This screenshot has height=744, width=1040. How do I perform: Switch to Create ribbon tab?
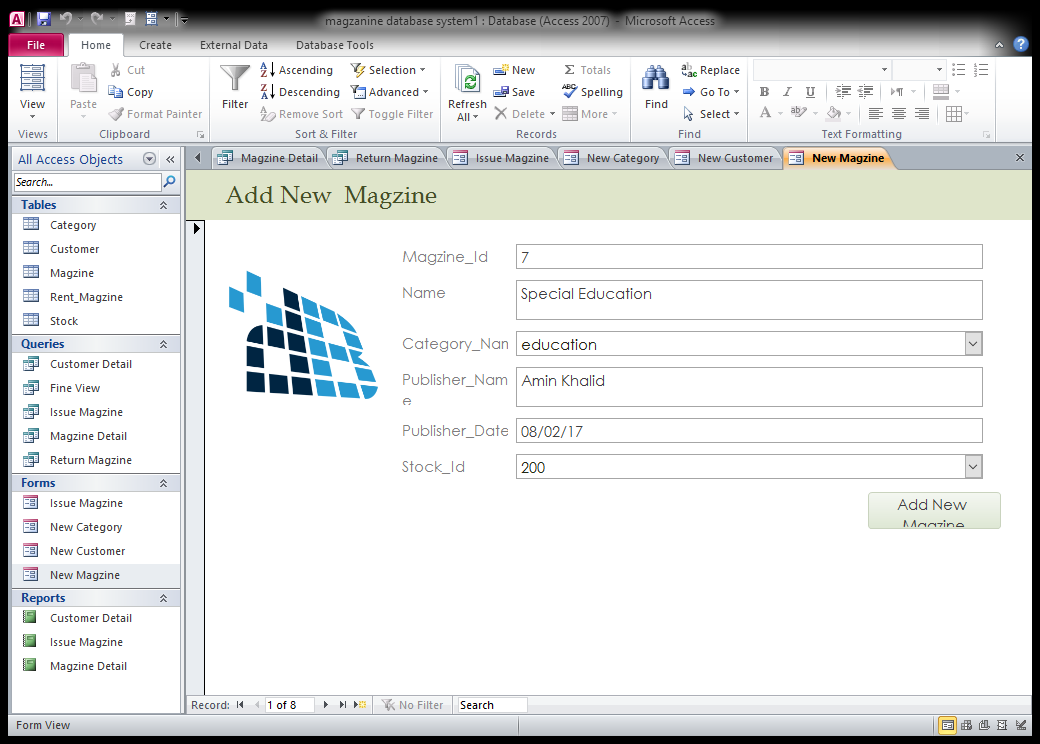[x=155, y=45]
